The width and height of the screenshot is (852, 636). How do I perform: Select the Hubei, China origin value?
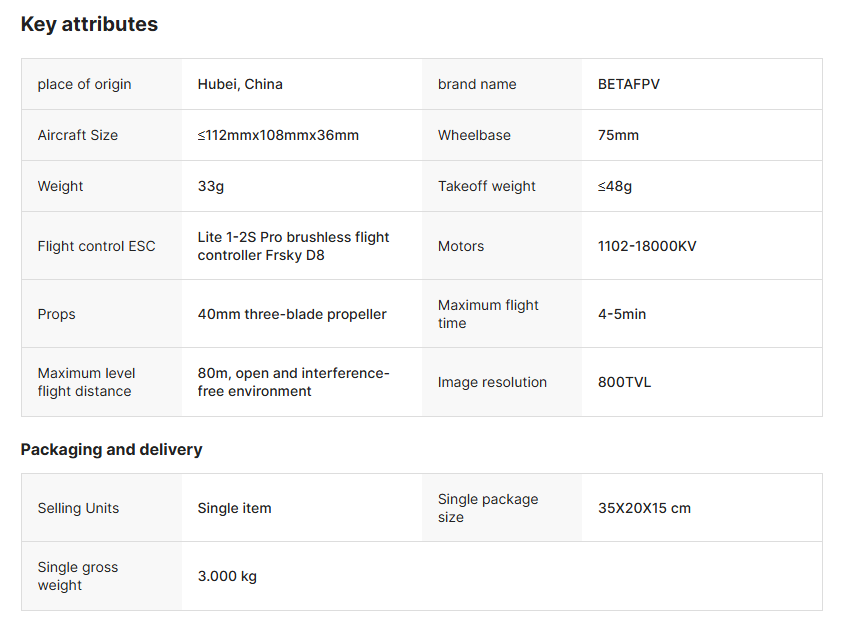240,85
